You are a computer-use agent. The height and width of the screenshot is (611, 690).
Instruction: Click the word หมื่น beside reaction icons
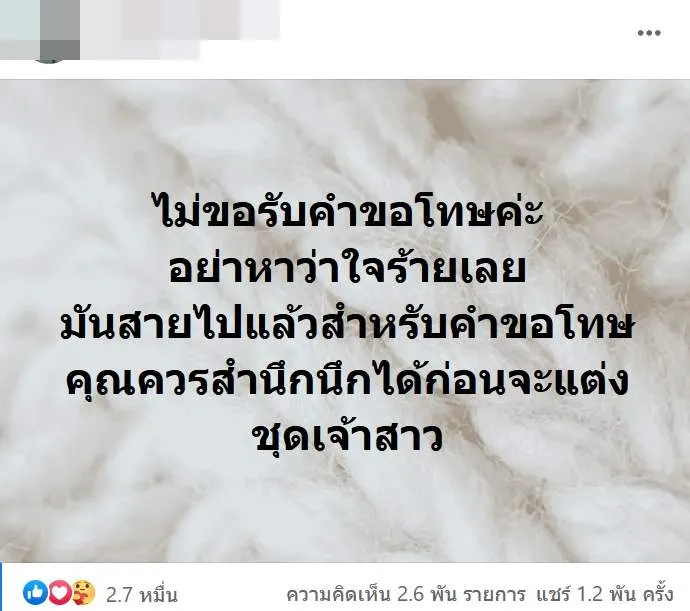pyautogui.click(x=158, y=596)
